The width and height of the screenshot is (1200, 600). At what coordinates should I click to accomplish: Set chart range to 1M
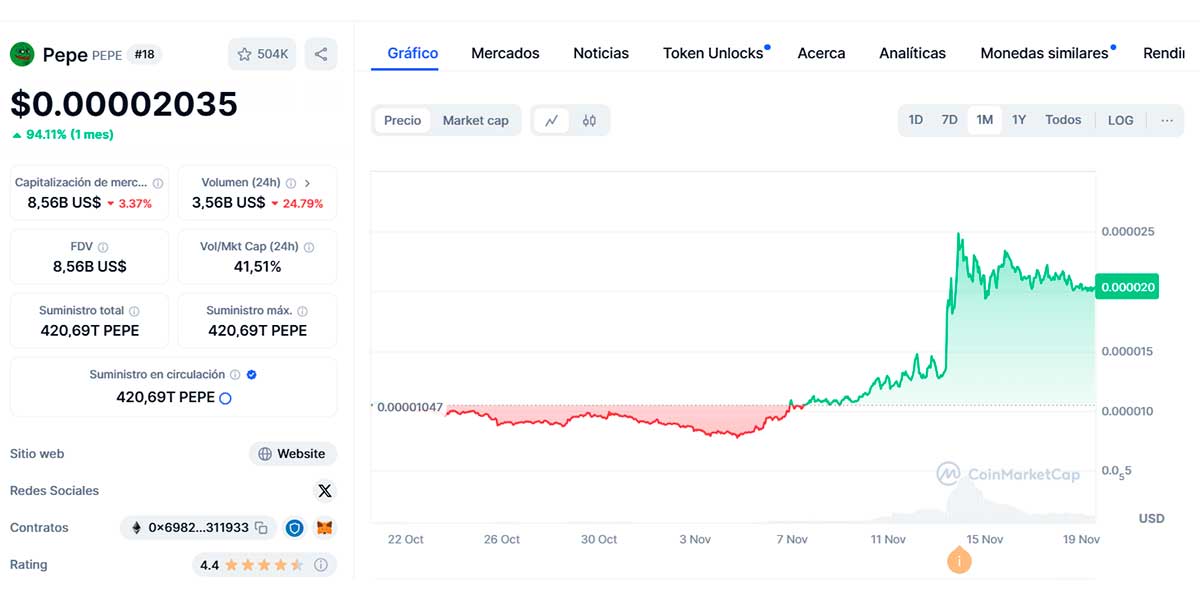tap(985, 120)
